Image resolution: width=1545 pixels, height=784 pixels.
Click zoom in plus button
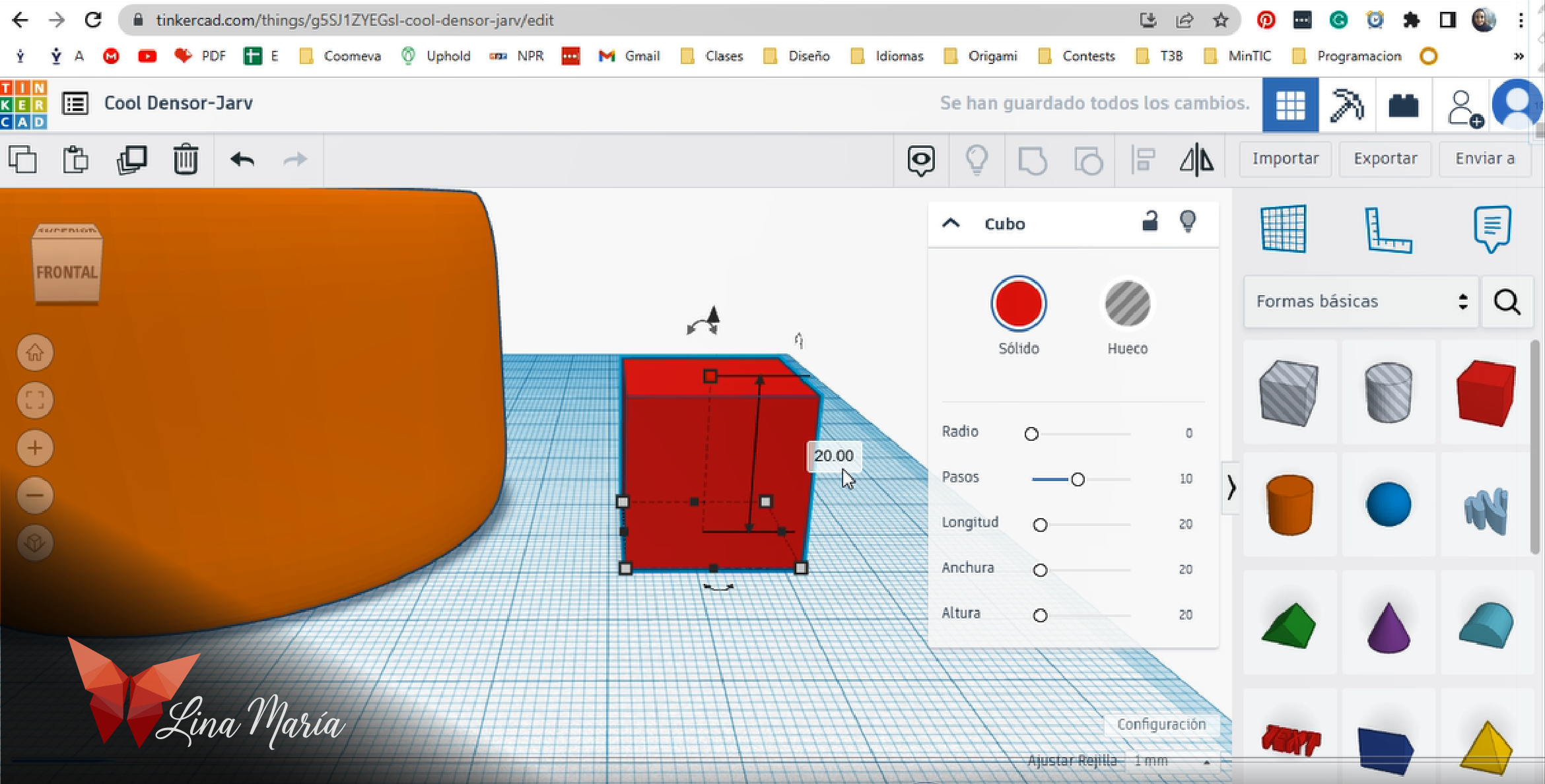[35, 448]
